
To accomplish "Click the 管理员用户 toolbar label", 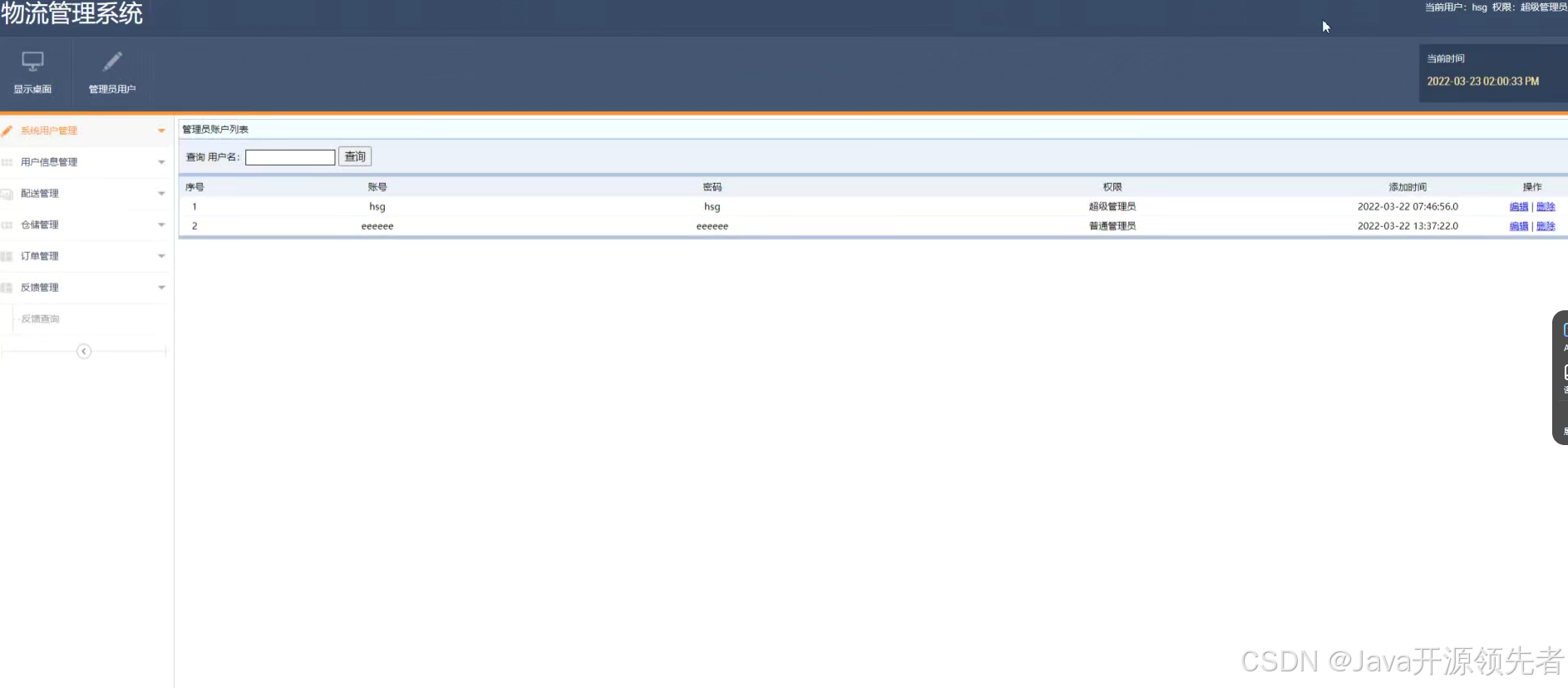I will point(112,89).
